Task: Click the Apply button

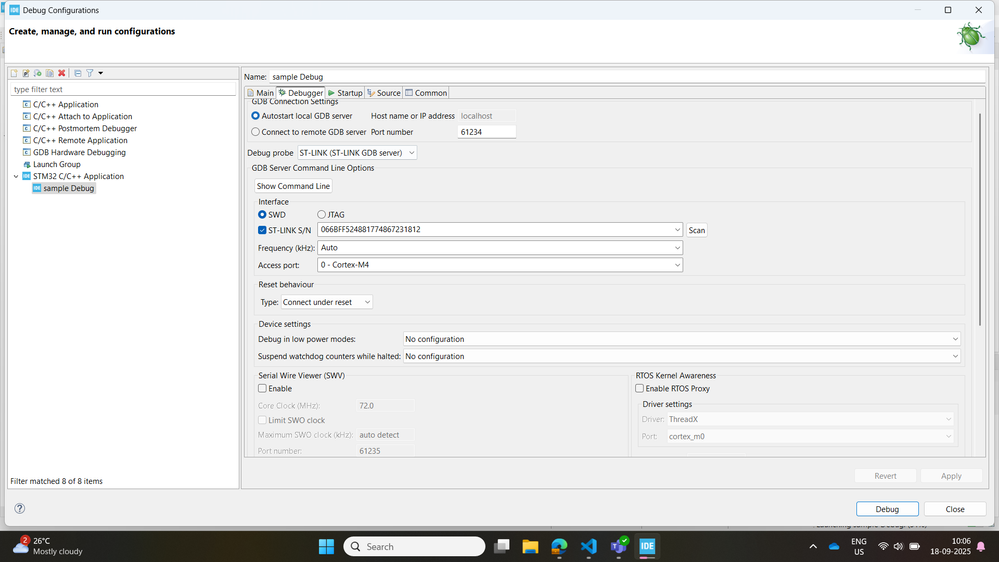Action: [x=951, y=476]
